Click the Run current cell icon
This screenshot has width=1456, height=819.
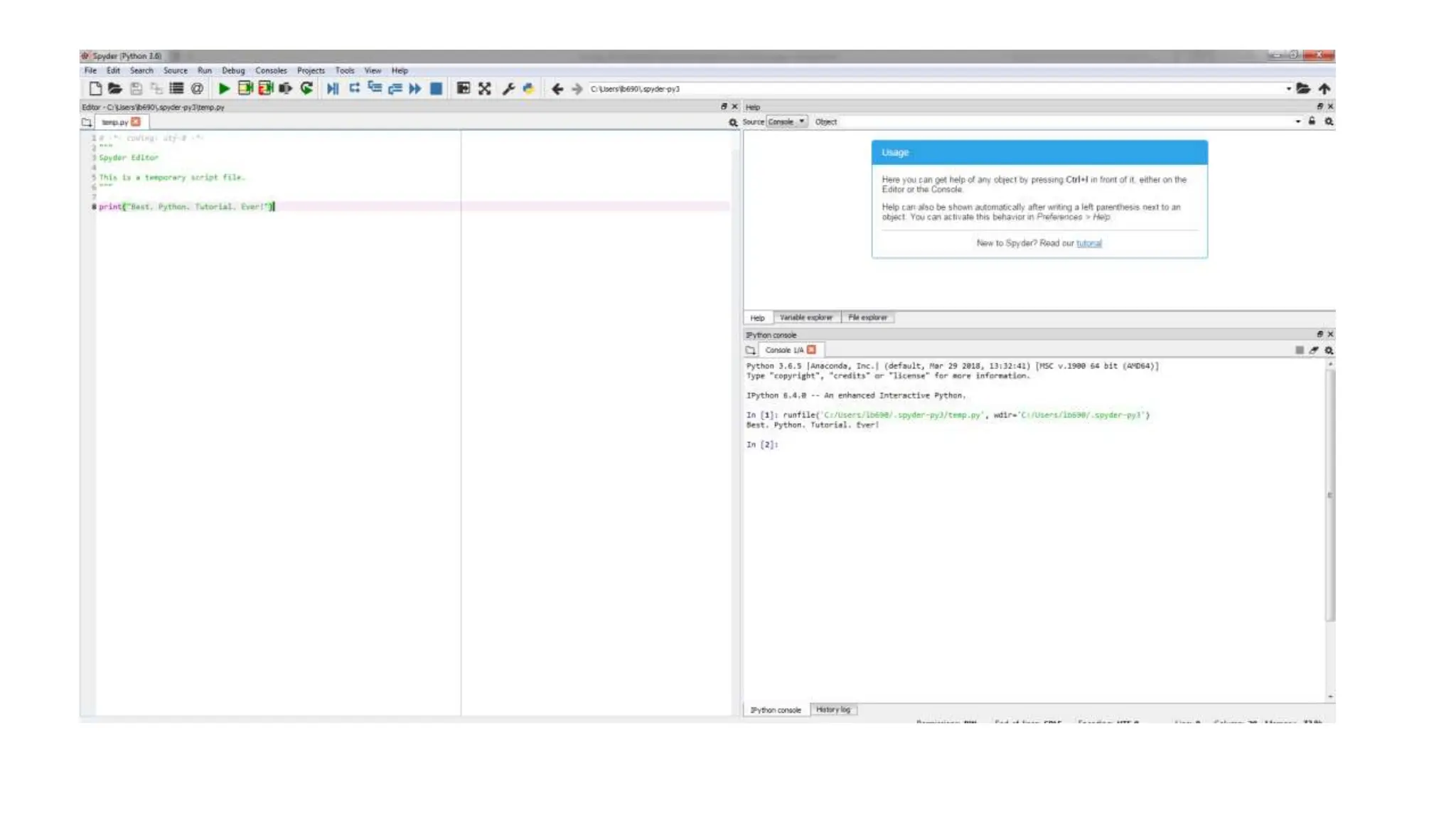coord(245,89)
